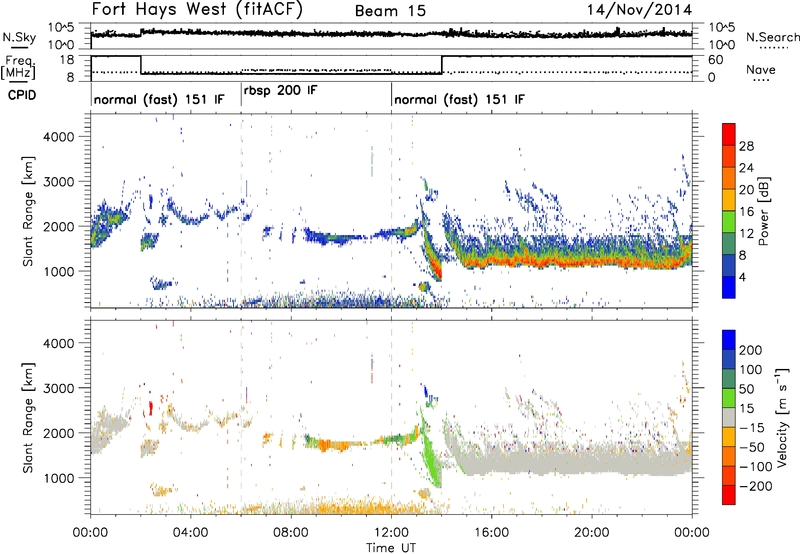This screenshot has height=554, width=800.
Task: Click the '16' power colorbar label
Action: (x=746, y=212)
